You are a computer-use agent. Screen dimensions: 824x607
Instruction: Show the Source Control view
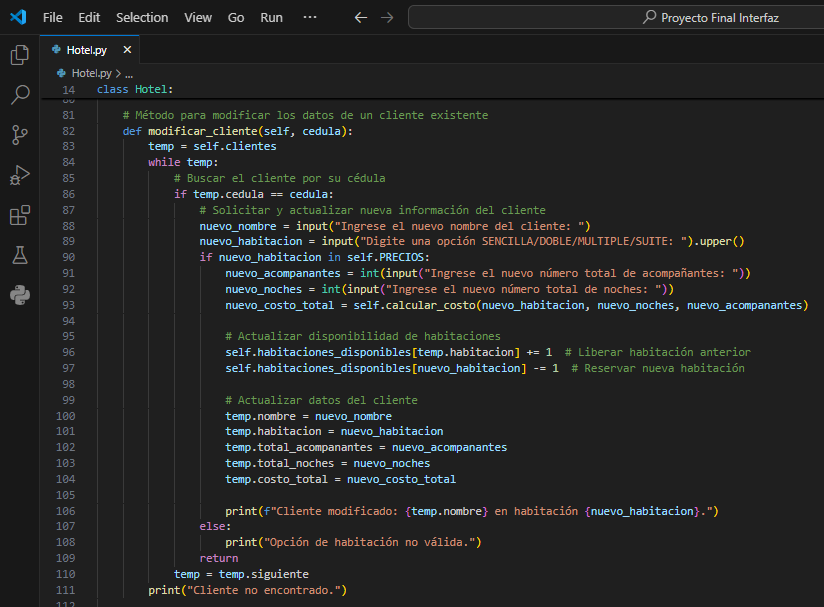19,135
